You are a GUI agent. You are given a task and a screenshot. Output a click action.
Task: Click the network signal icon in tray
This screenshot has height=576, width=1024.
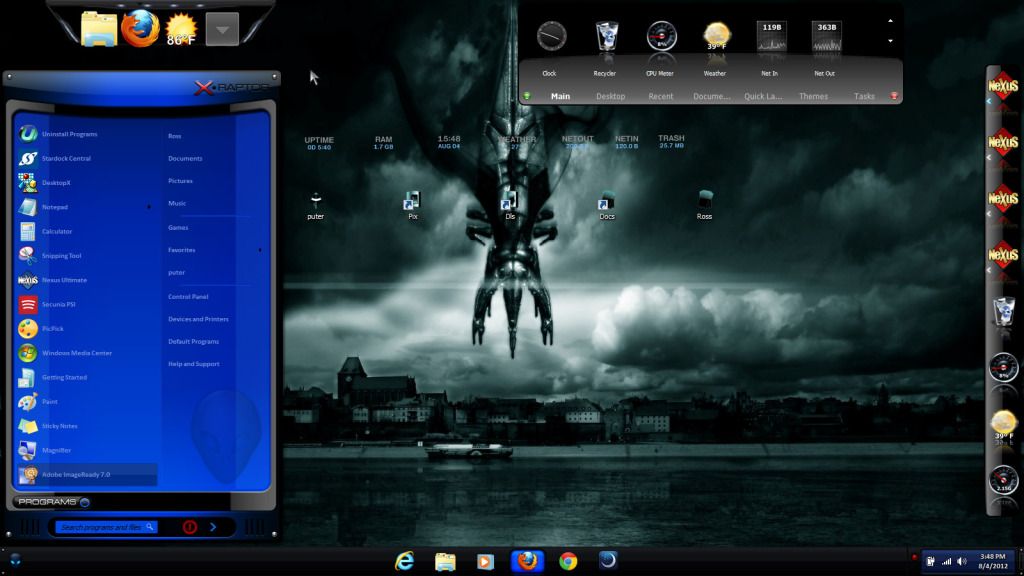click(946, 561)
